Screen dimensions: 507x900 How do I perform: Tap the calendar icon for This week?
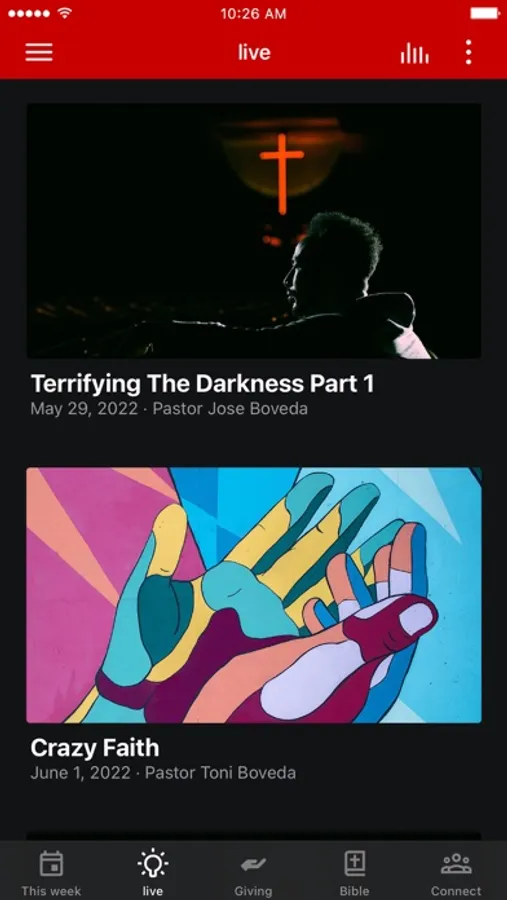pyautogui.click(x=51, y=864)
